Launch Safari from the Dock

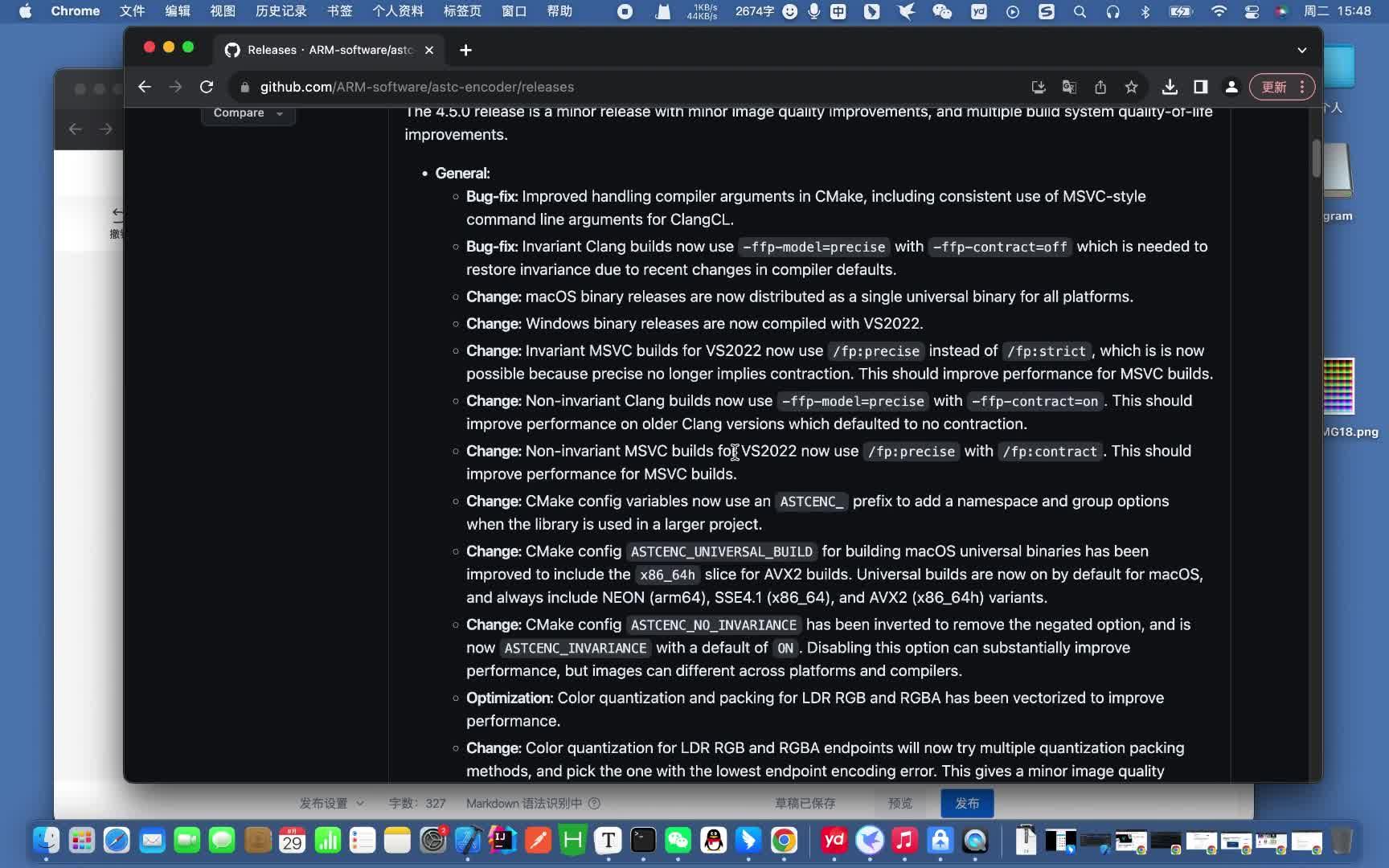(x=117, y=841)
